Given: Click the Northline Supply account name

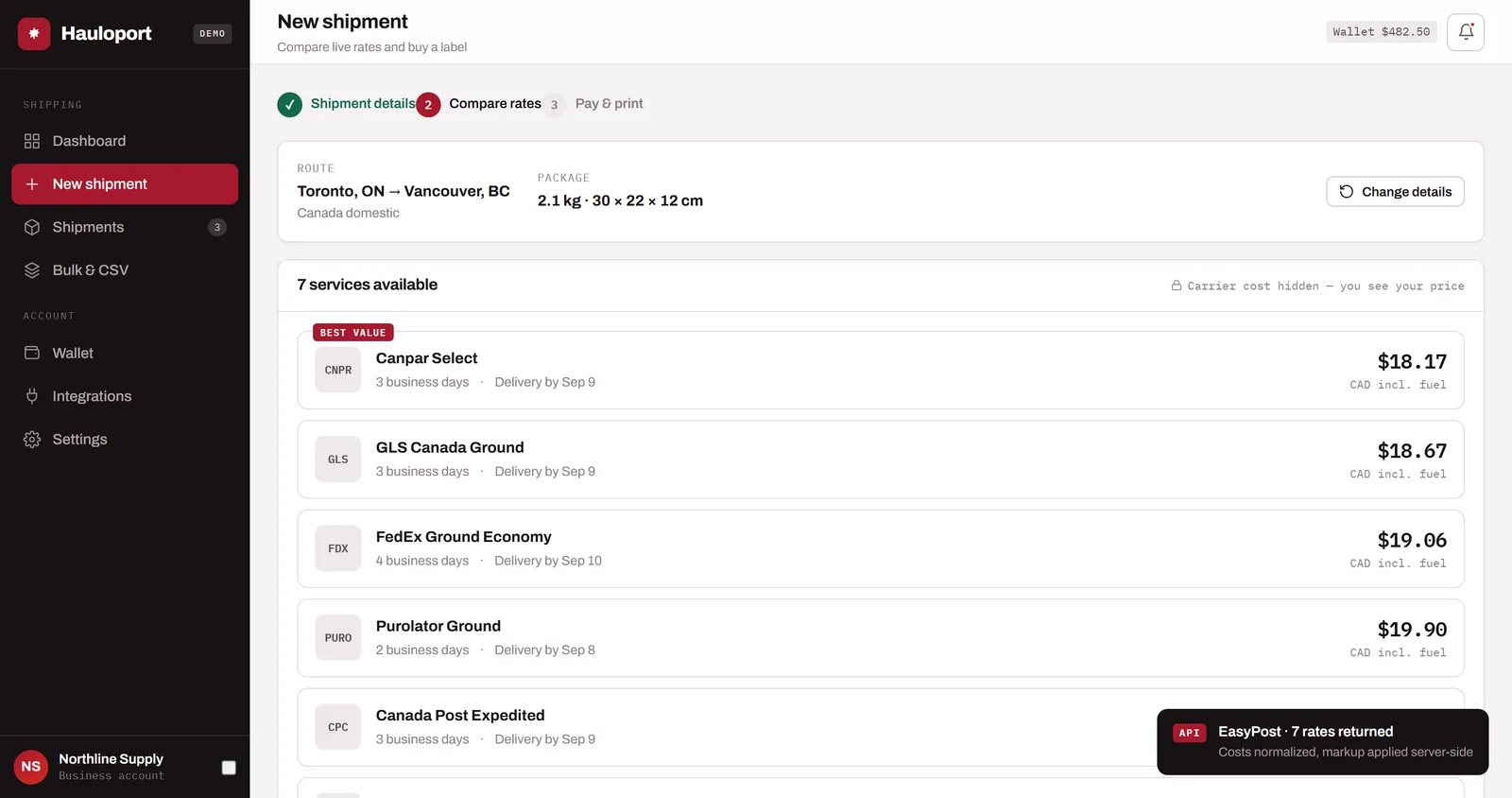Looking at the screenshot, I should coord(111,759).
